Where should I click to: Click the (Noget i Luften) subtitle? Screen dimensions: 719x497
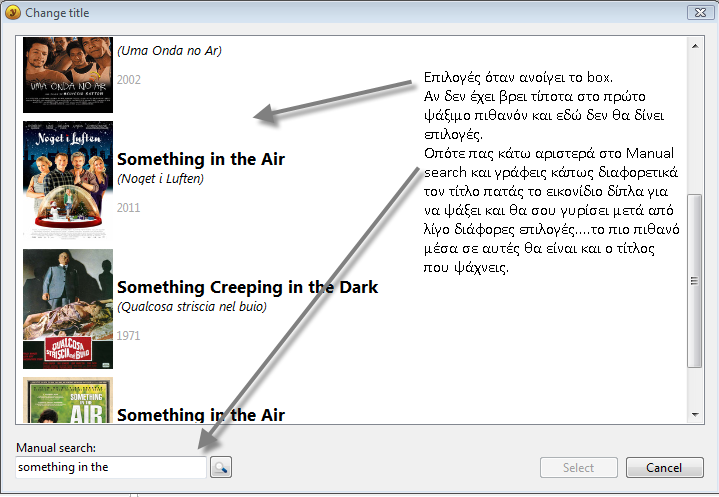160,178
